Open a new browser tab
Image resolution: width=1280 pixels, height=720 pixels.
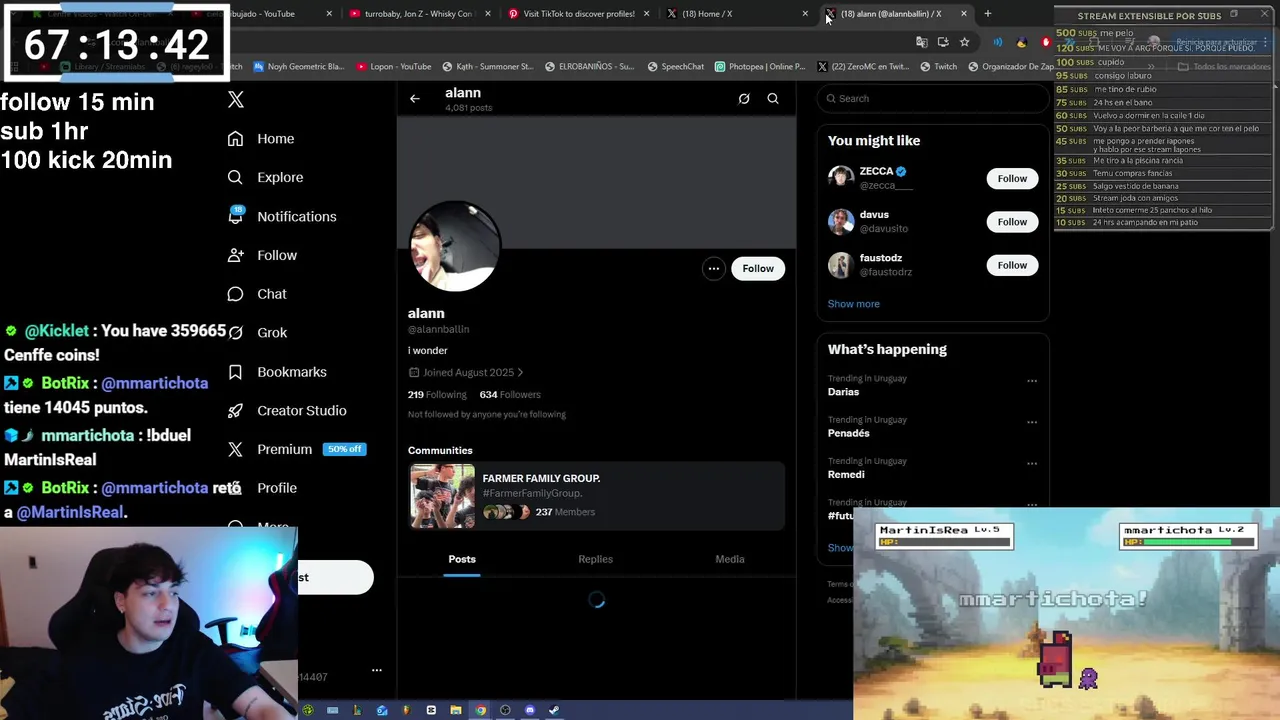(988, 14)
